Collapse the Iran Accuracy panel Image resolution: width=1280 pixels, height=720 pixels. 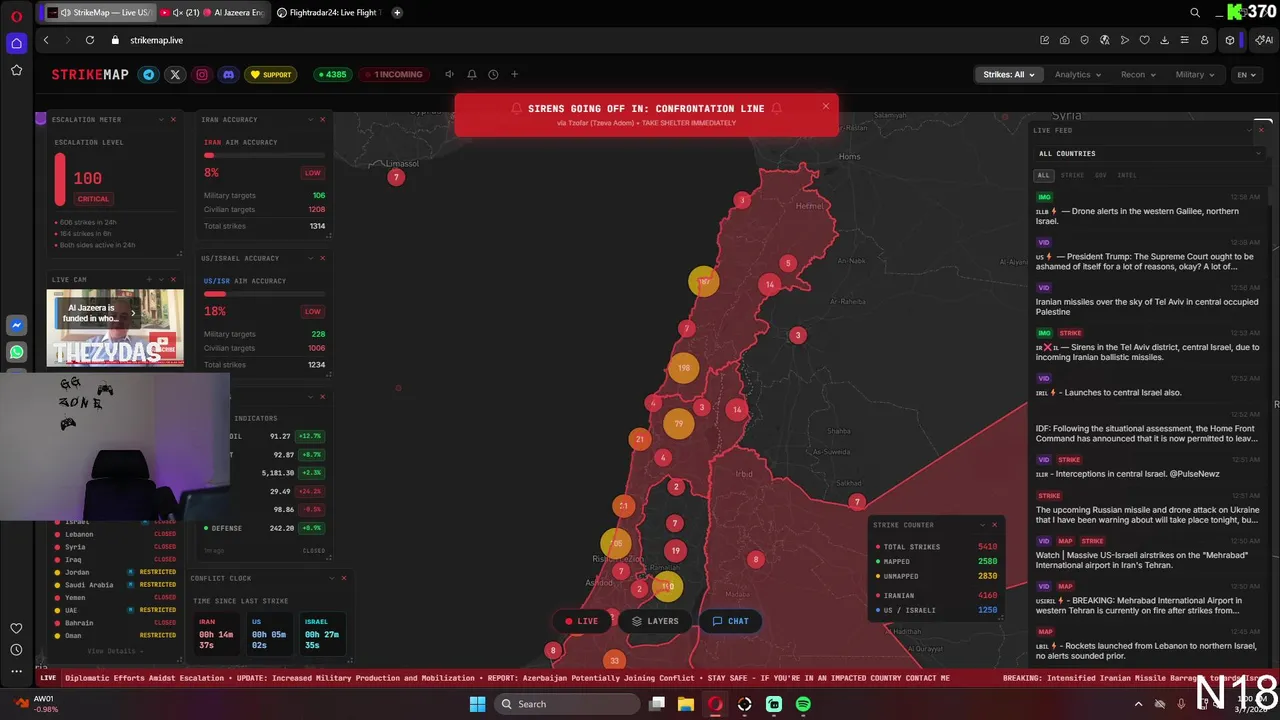(309, 119)
